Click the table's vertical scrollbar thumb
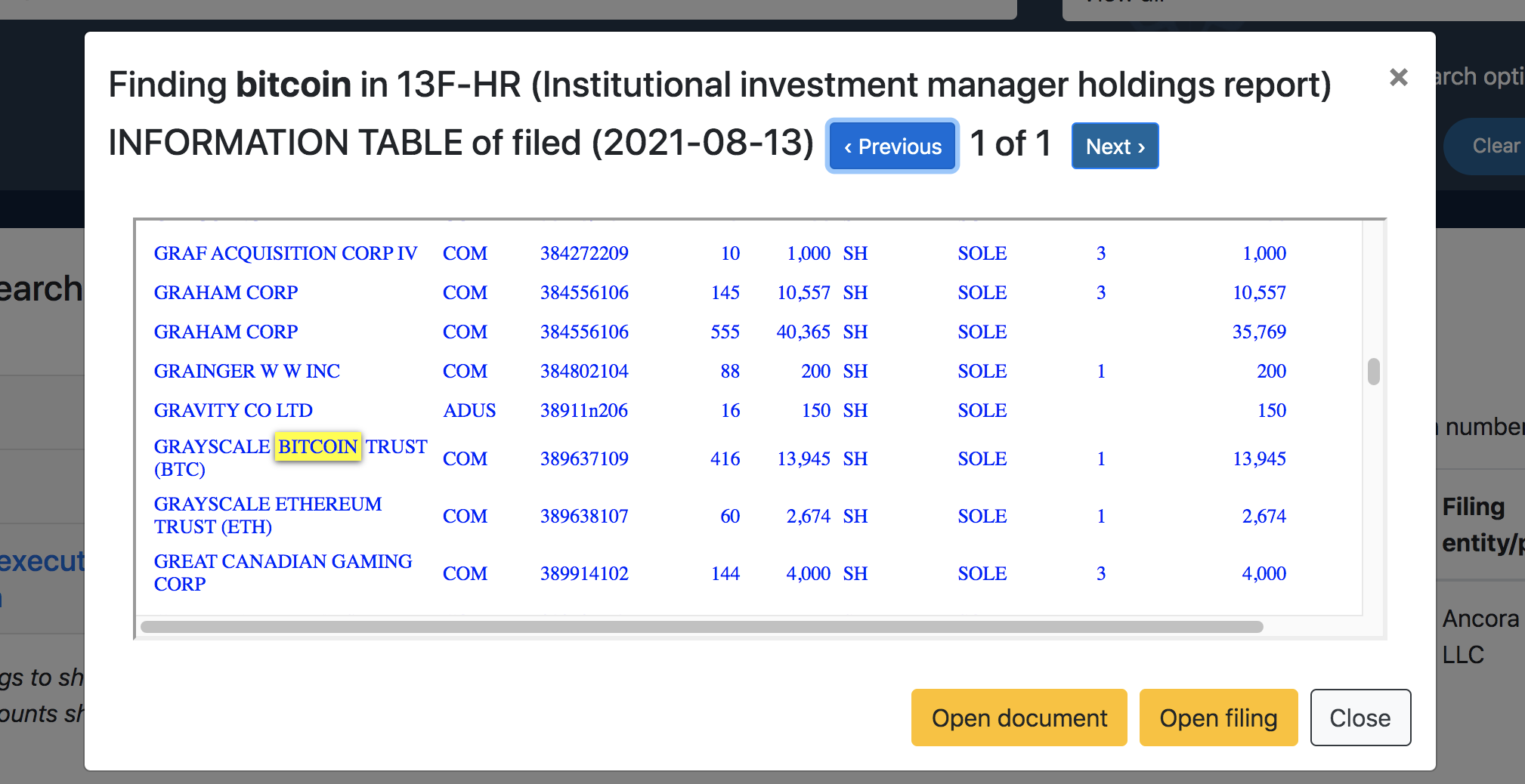The height and width of the screenshot is (784, 1525). [x=1374, y=372]
